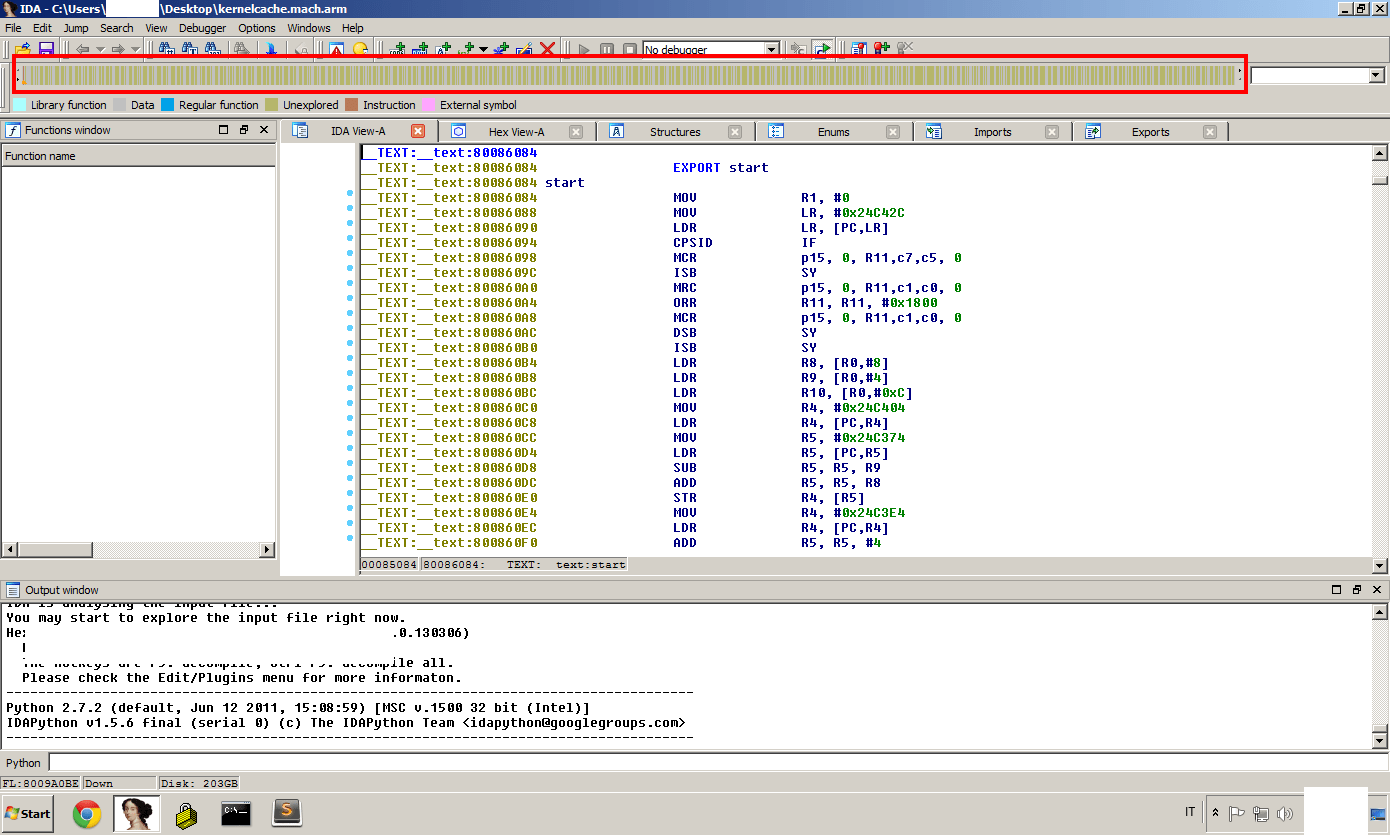Viewport: 1390px width, 835px height.
Task: Open the IDA lady portrait taskbar icon
Action: pos(137,814)
